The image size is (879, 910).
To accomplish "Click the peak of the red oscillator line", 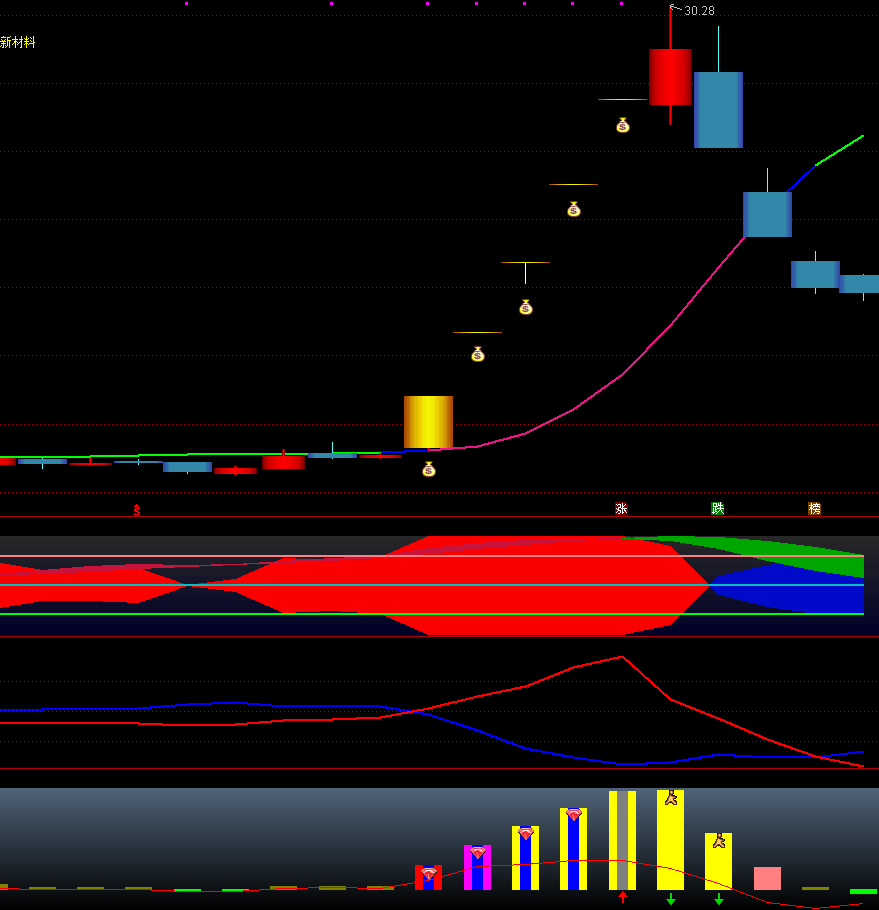I will 621,657.
